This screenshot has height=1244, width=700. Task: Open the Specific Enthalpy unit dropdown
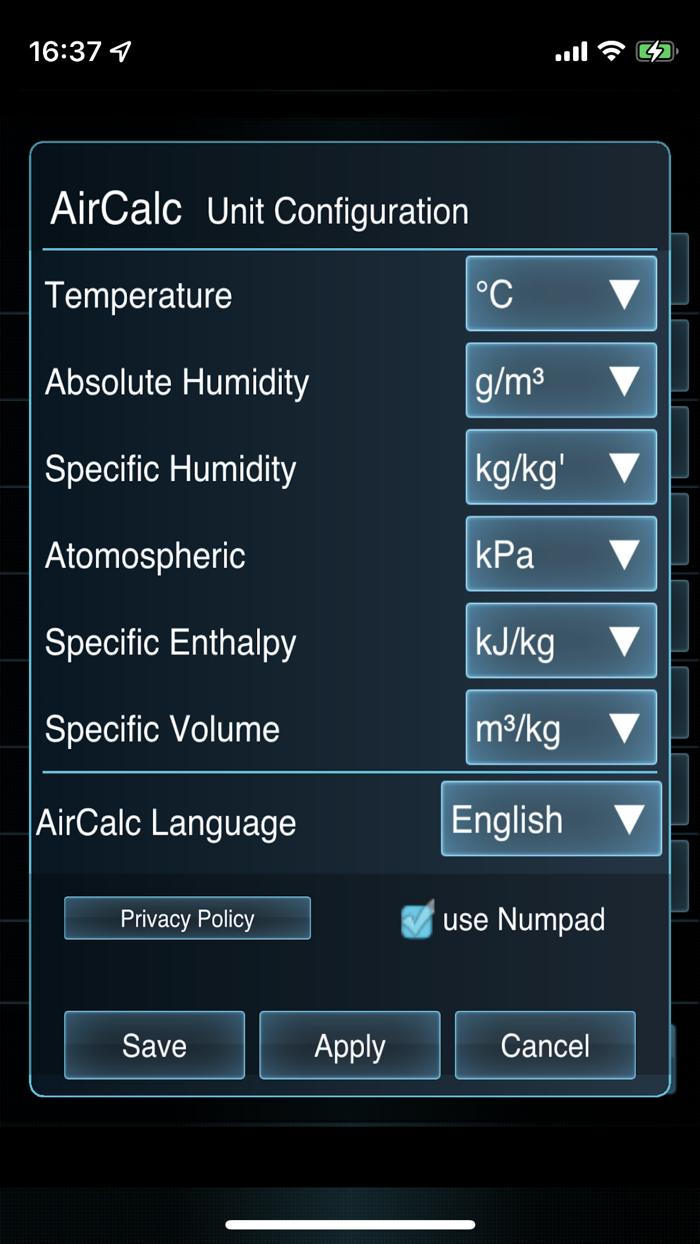pyautogui.click(x=560, y=641)
